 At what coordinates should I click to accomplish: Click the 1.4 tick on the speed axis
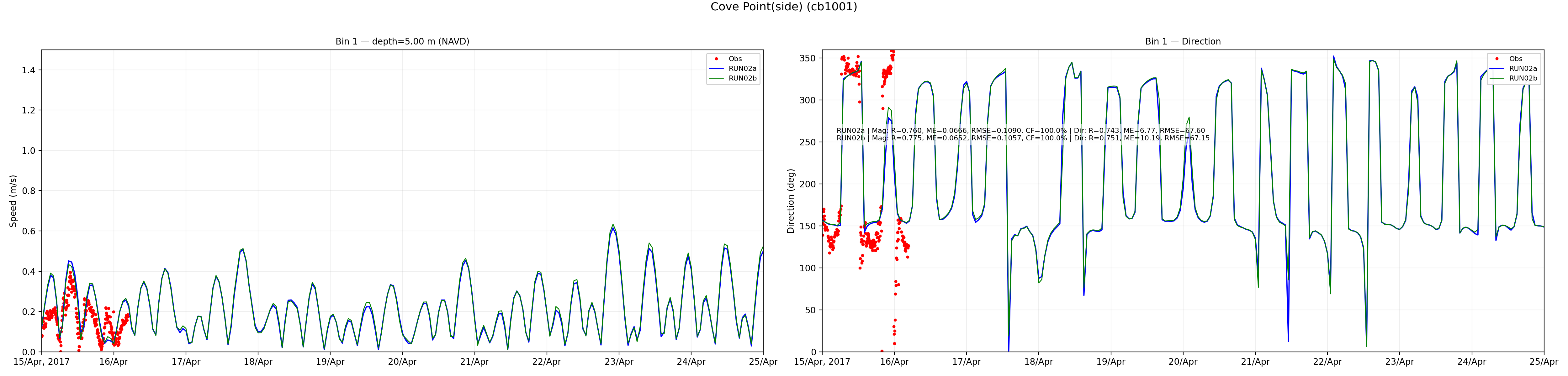[28, 70]
